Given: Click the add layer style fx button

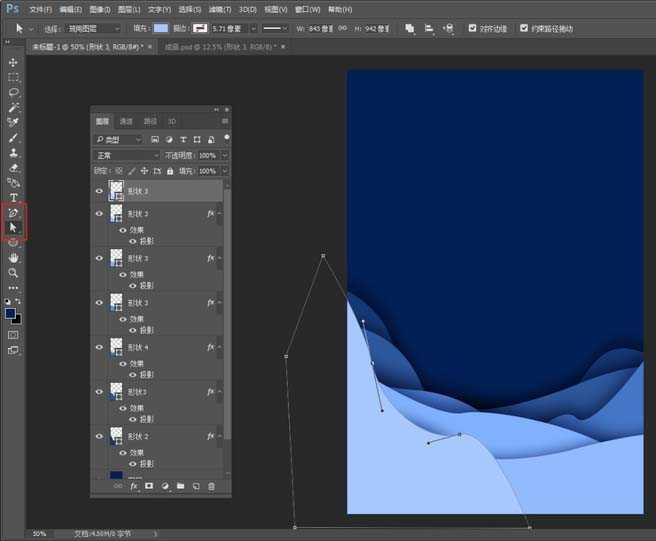Looking at the screenshot, I should tap(133, 486).
